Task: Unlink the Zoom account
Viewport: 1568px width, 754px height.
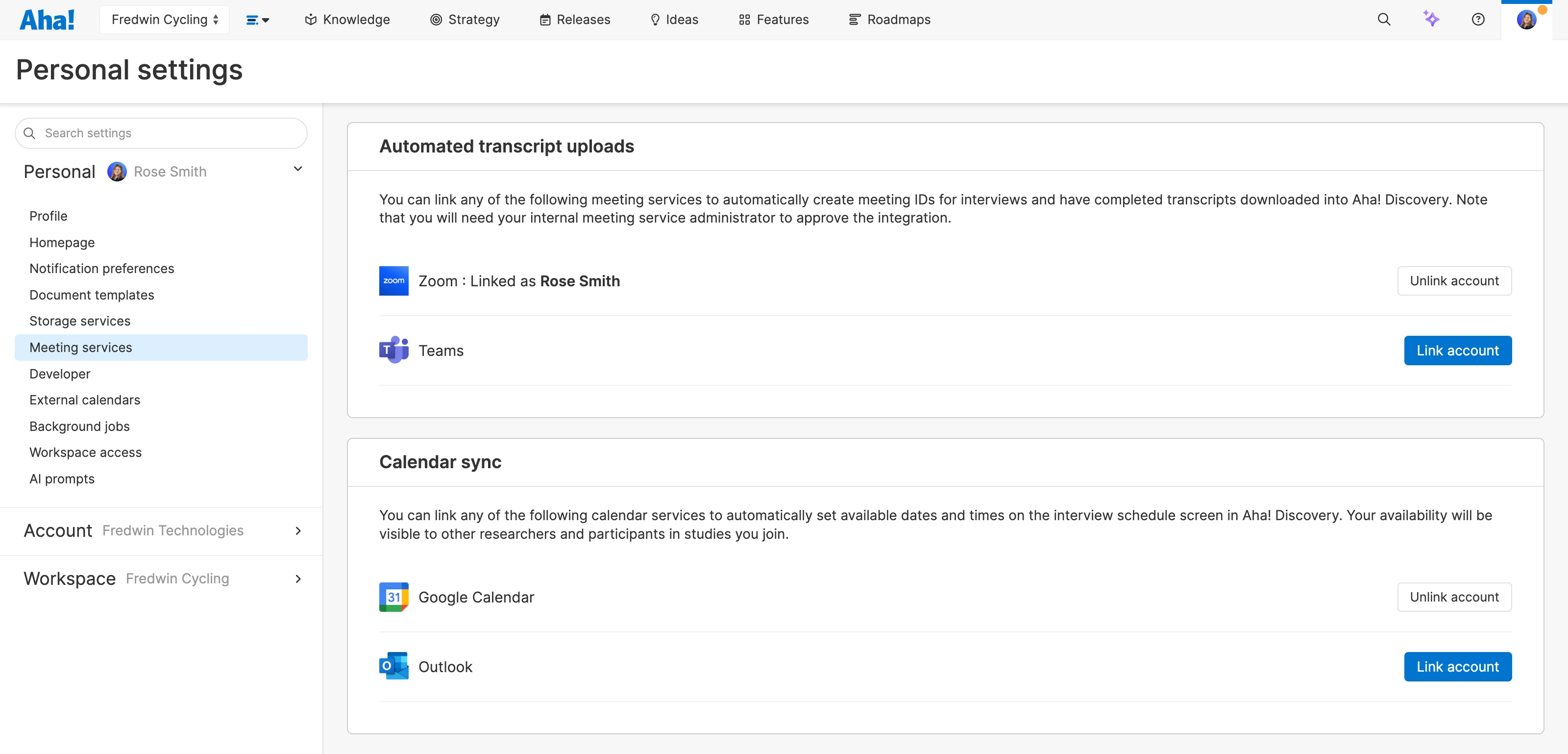Action: point(1453,281)
